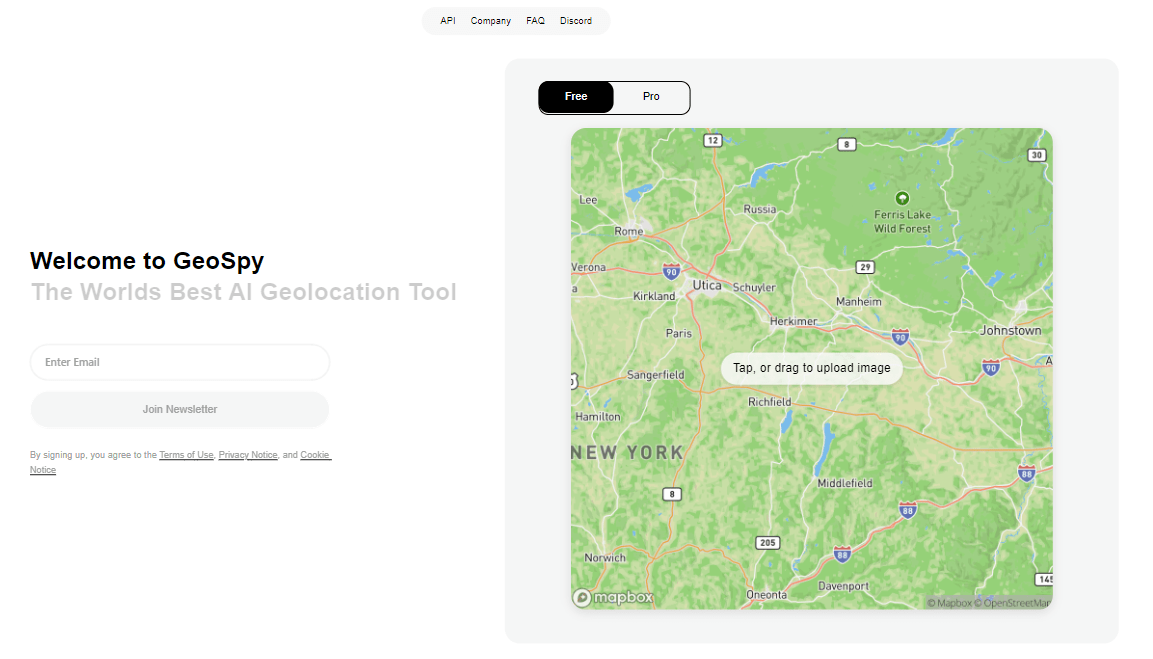Click the Route 29 highway shield

[866, 267]
